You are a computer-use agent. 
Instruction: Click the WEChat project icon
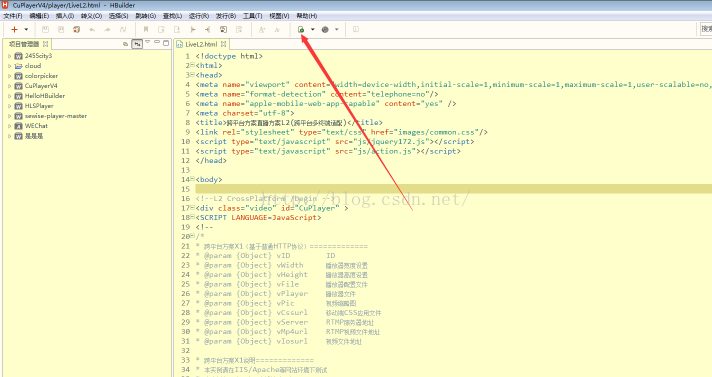[x=18, y=126]
